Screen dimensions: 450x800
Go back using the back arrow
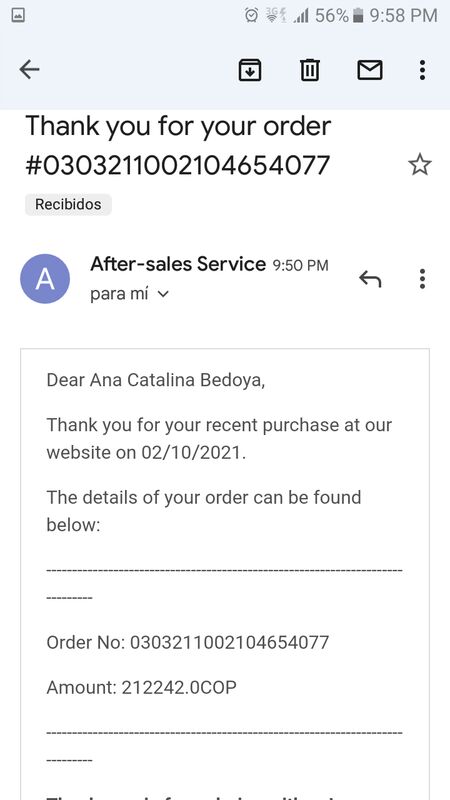[x=29, y=69]
